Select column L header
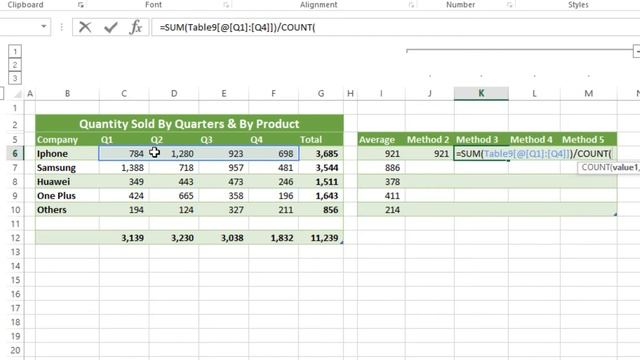This screenshot has width=640, height=360. (534, 93)
